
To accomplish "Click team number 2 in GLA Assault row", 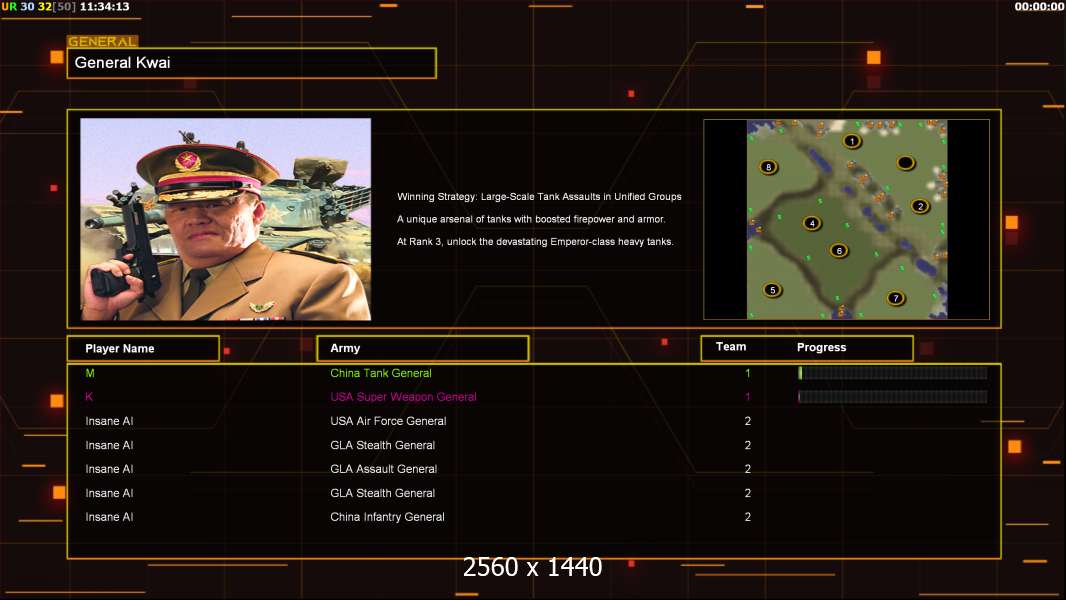I will [748, 469].
